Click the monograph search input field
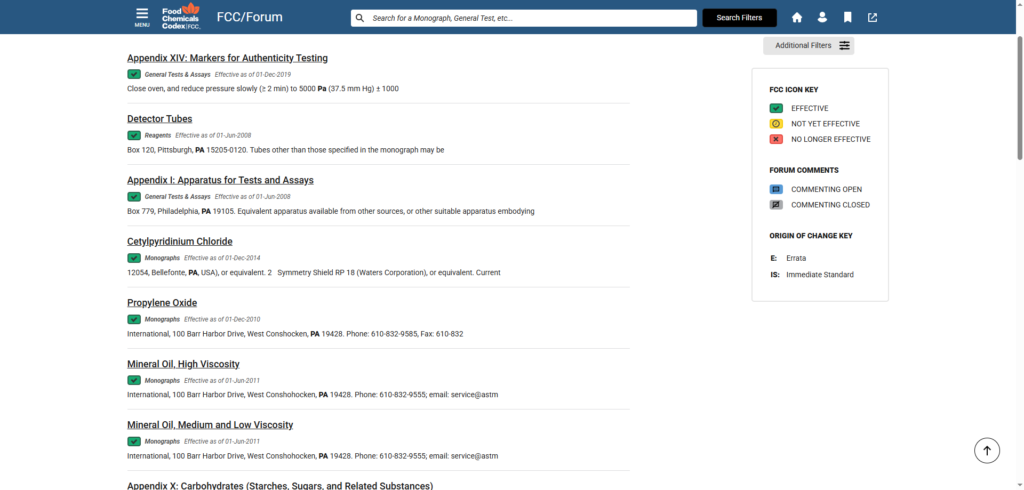The width and height of the screenshot is (1024, 490). [530, 18]
